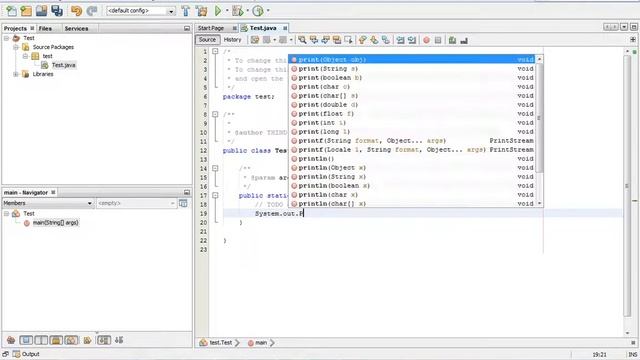
Task: Close the Test.java tab
Action: pyautogui.click(x=285, y=28)
